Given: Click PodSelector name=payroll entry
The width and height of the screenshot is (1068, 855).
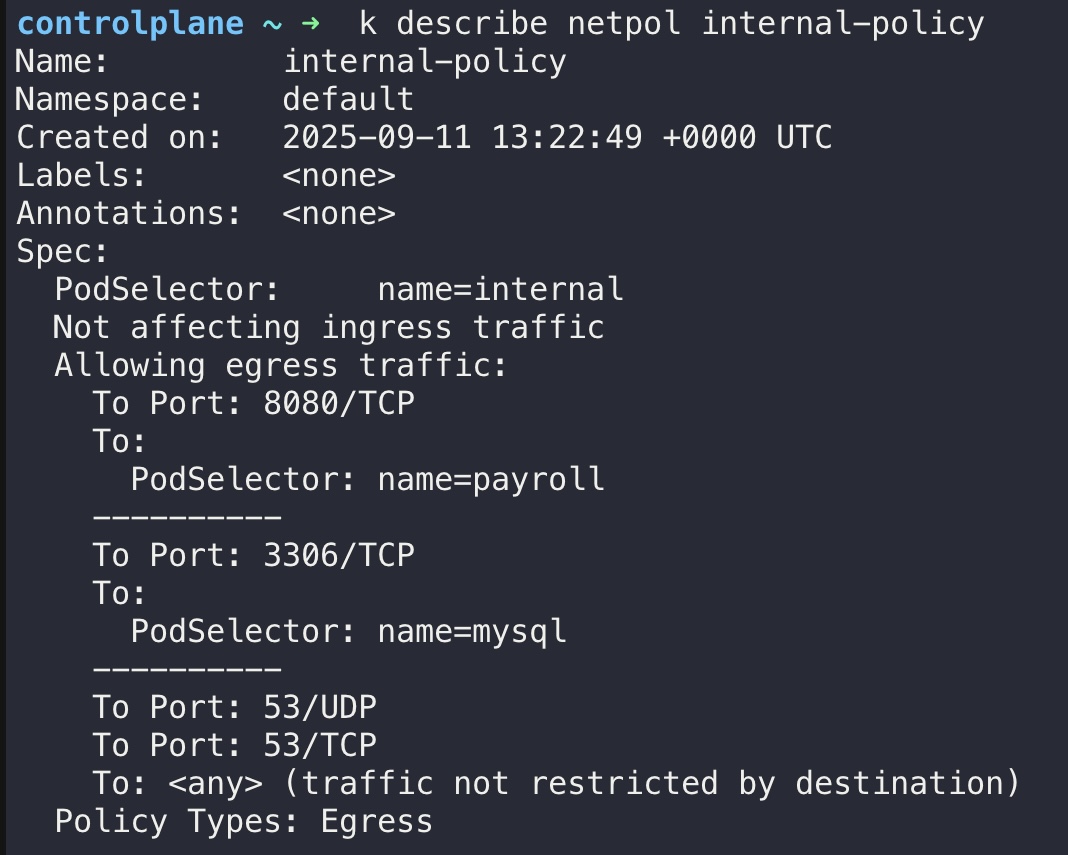Looking at the screenshot, I should [367, 480].
